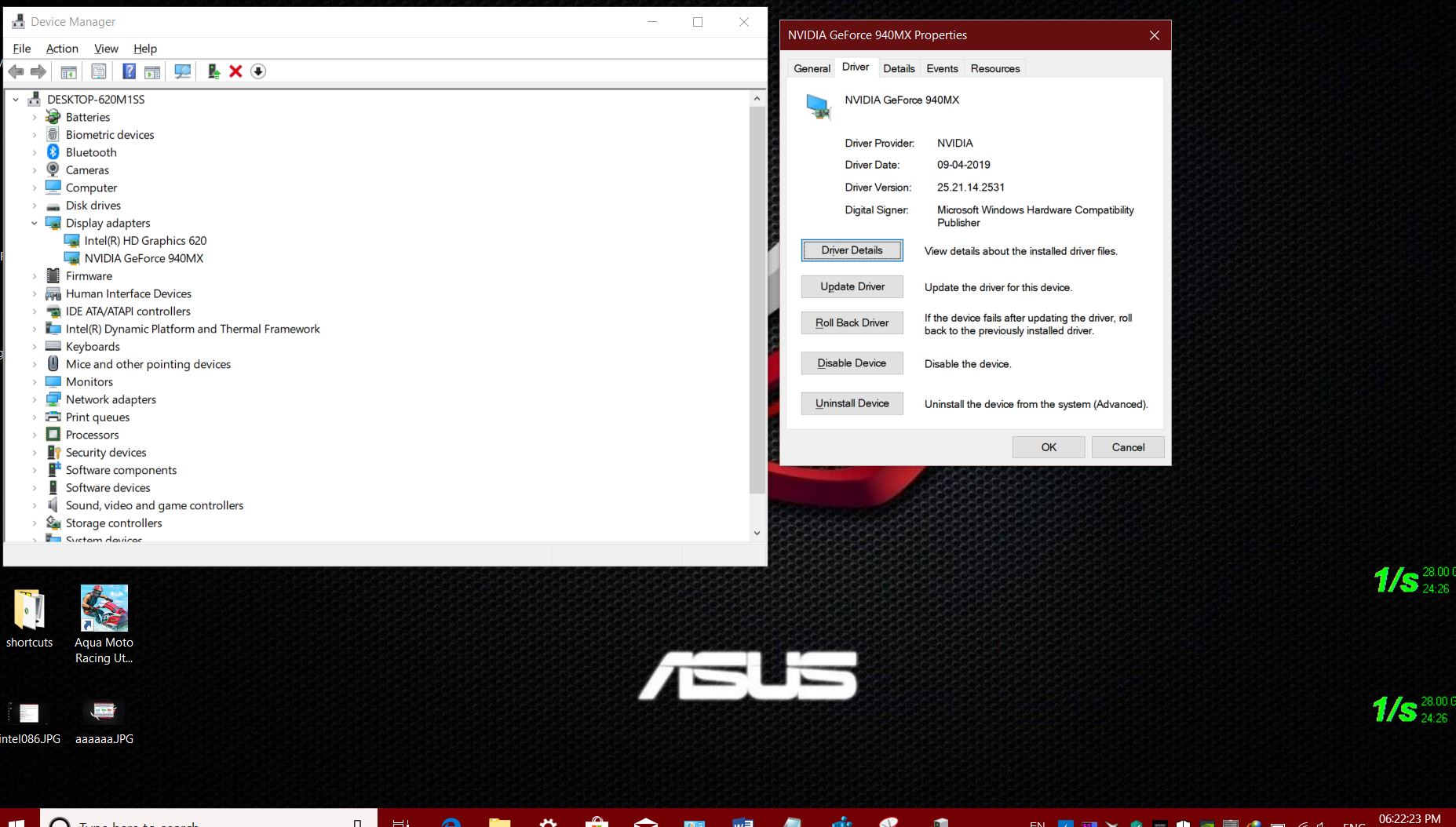Click Scan for hardware changes toolbar icon
The height and width of the screenshot is (827, 1456).
click(x=182, y=71)
